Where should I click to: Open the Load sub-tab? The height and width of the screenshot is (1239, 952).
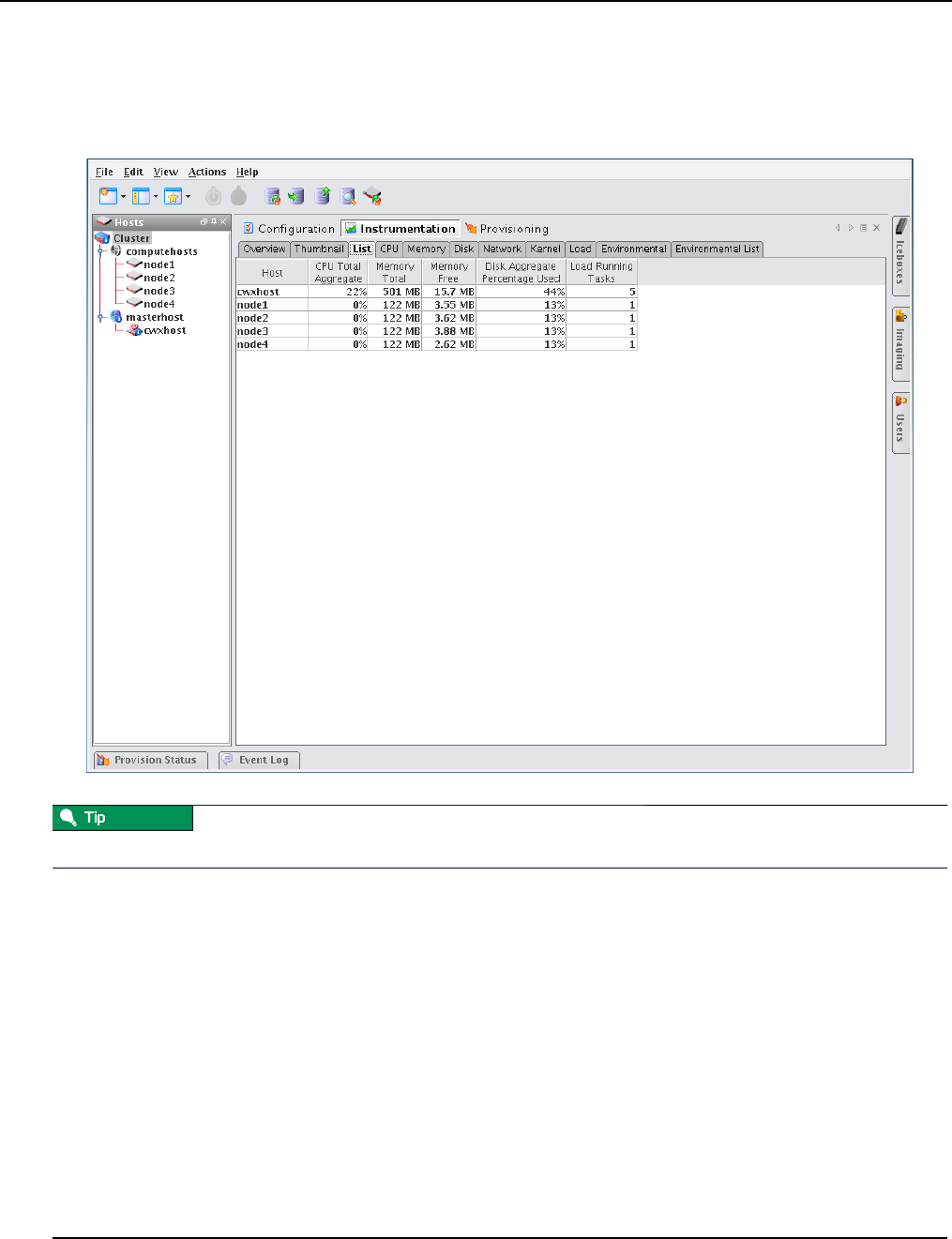click(x=581, y=249)
